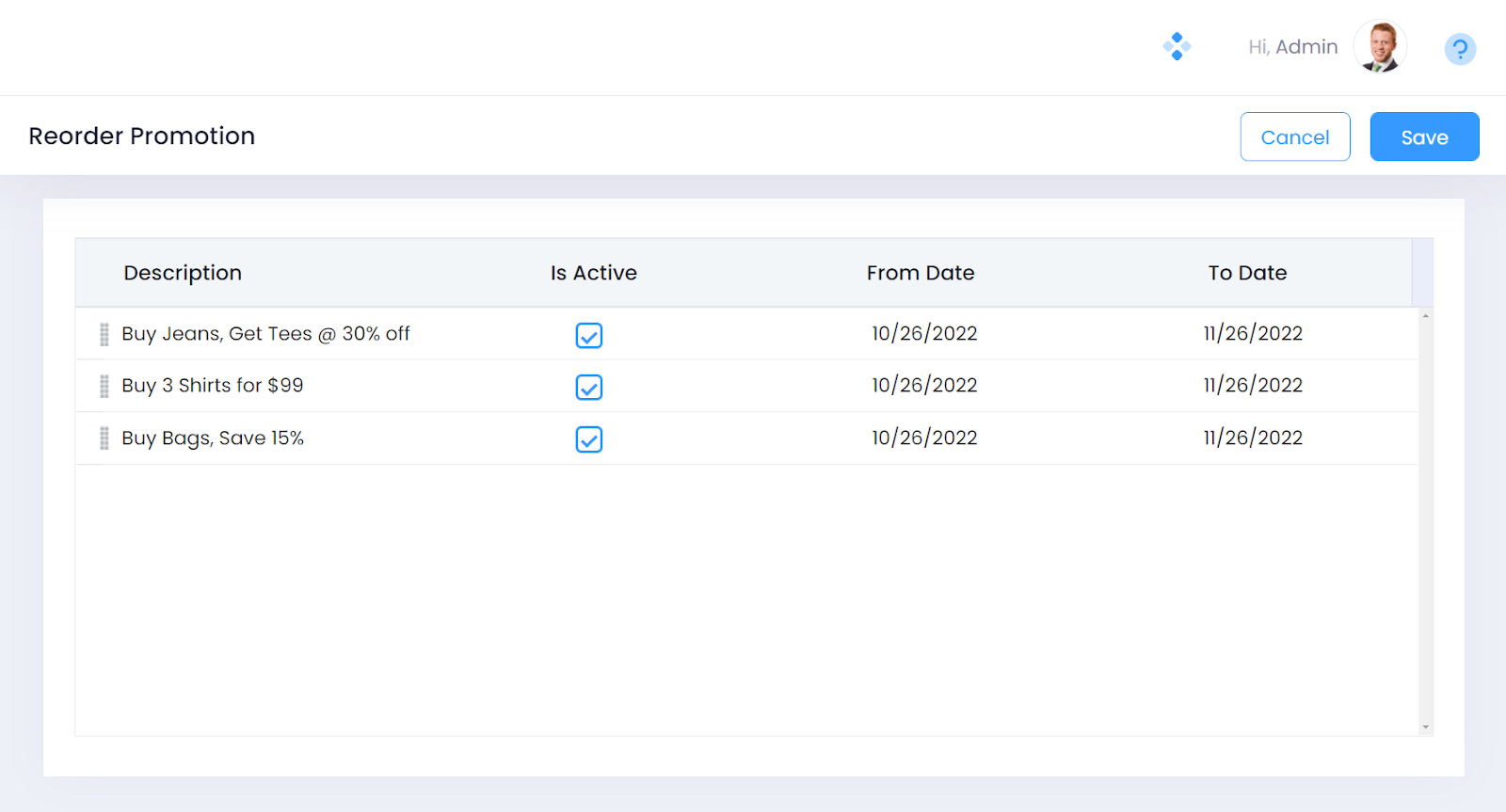Save the promotion order
Image resolution: width=1506 pixels, height=812 pixels.
(x=1424, y=137)
